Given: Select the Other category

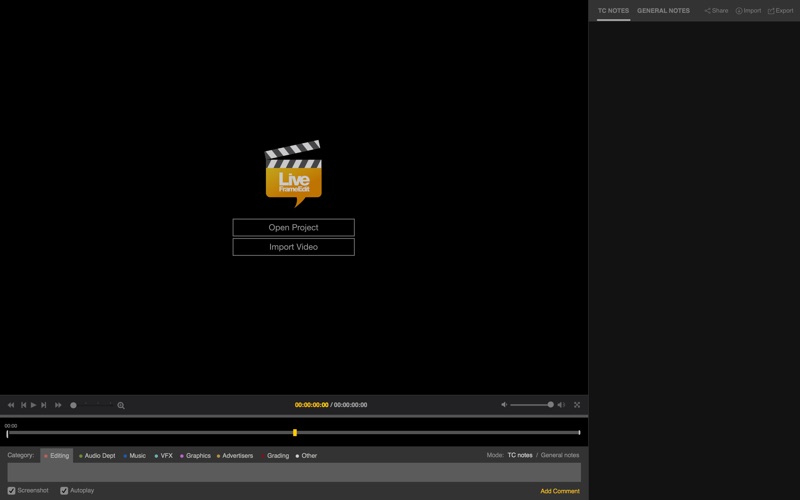Looking at the screenshot, I should click(x=306, y=456).
